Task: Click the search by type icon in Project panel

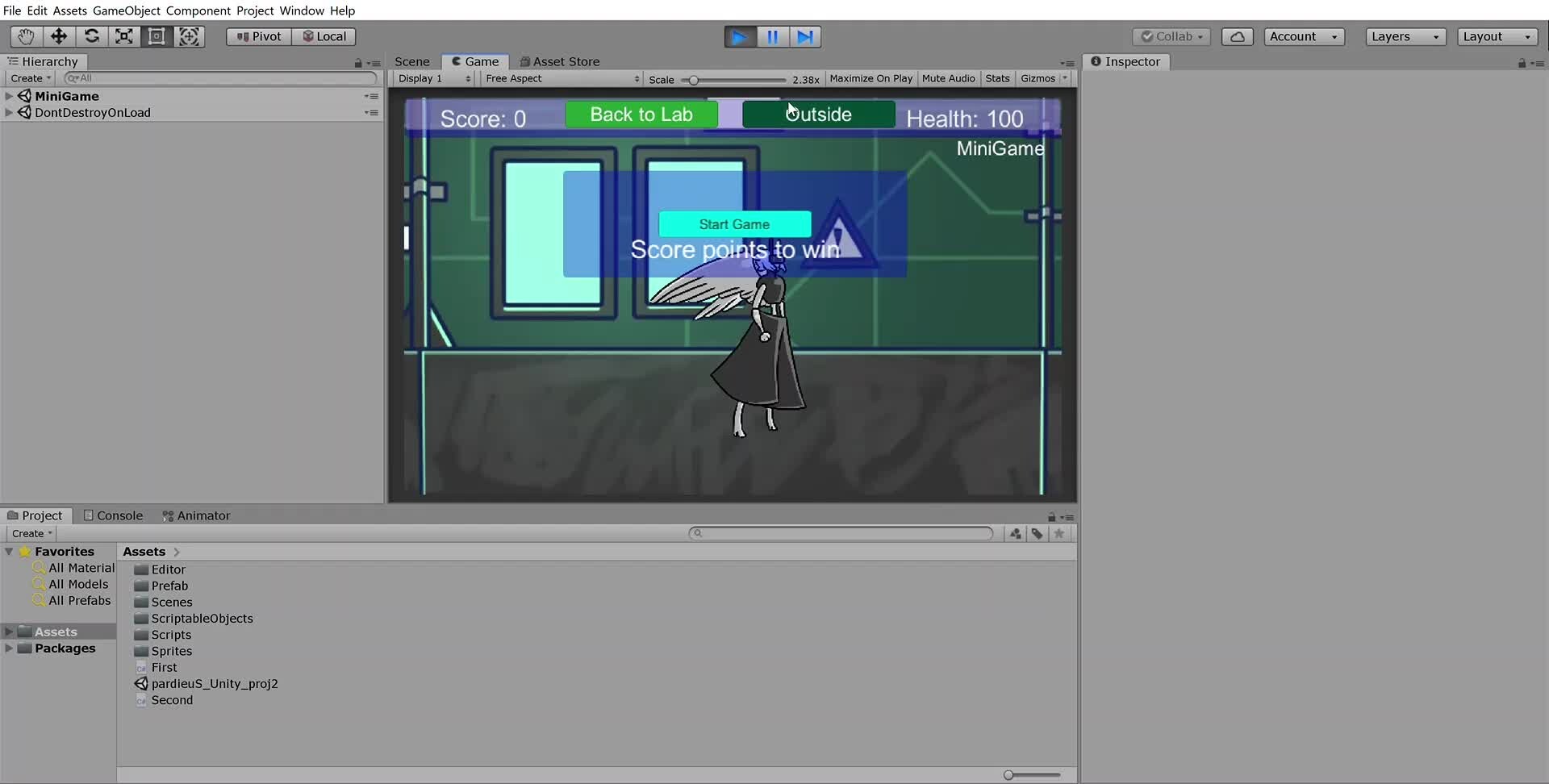Action: pyautogui.click(x=1014, y=533)
